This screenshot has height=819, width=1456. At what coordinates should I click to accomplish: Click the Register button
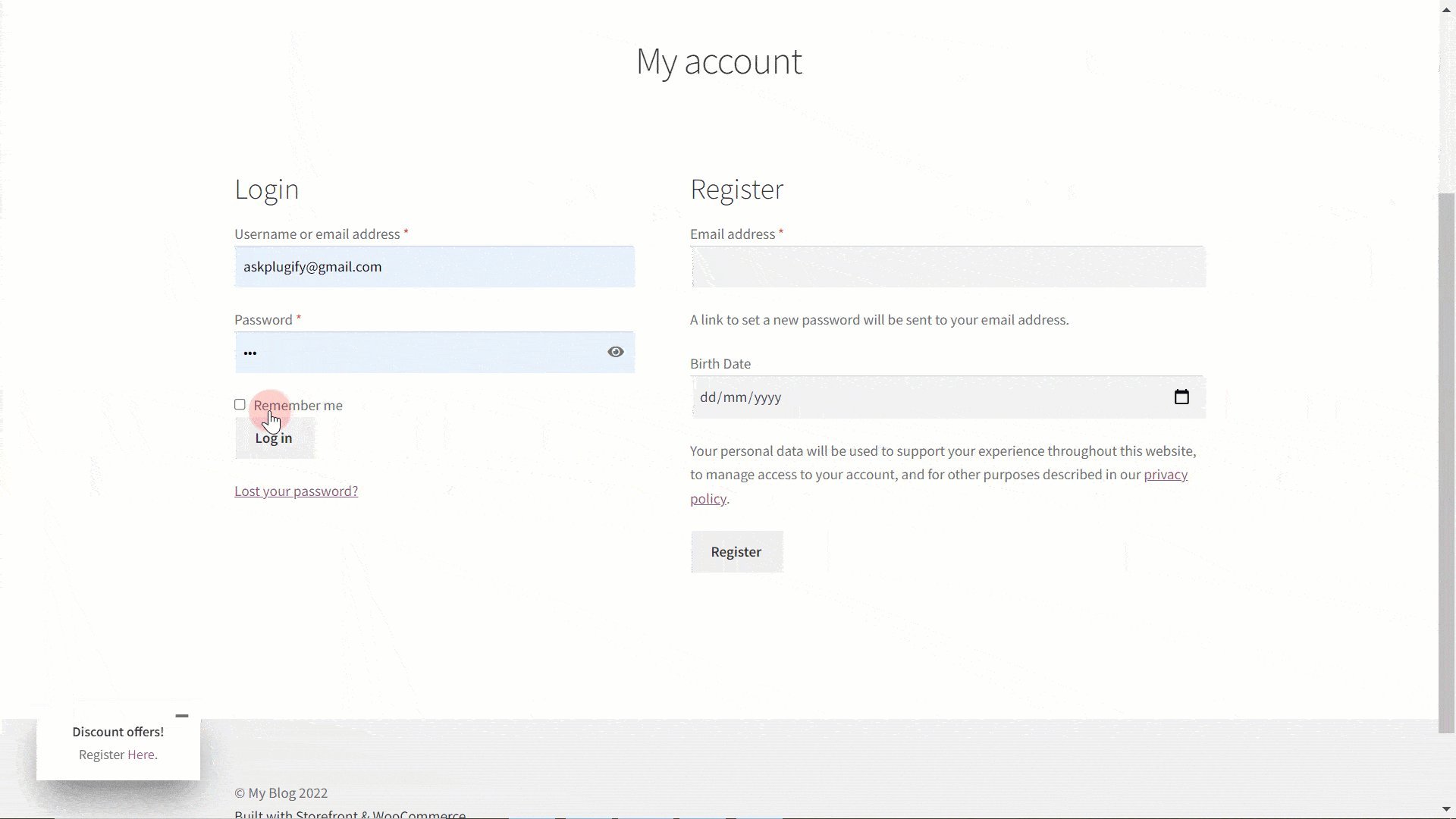coord(736,552)
